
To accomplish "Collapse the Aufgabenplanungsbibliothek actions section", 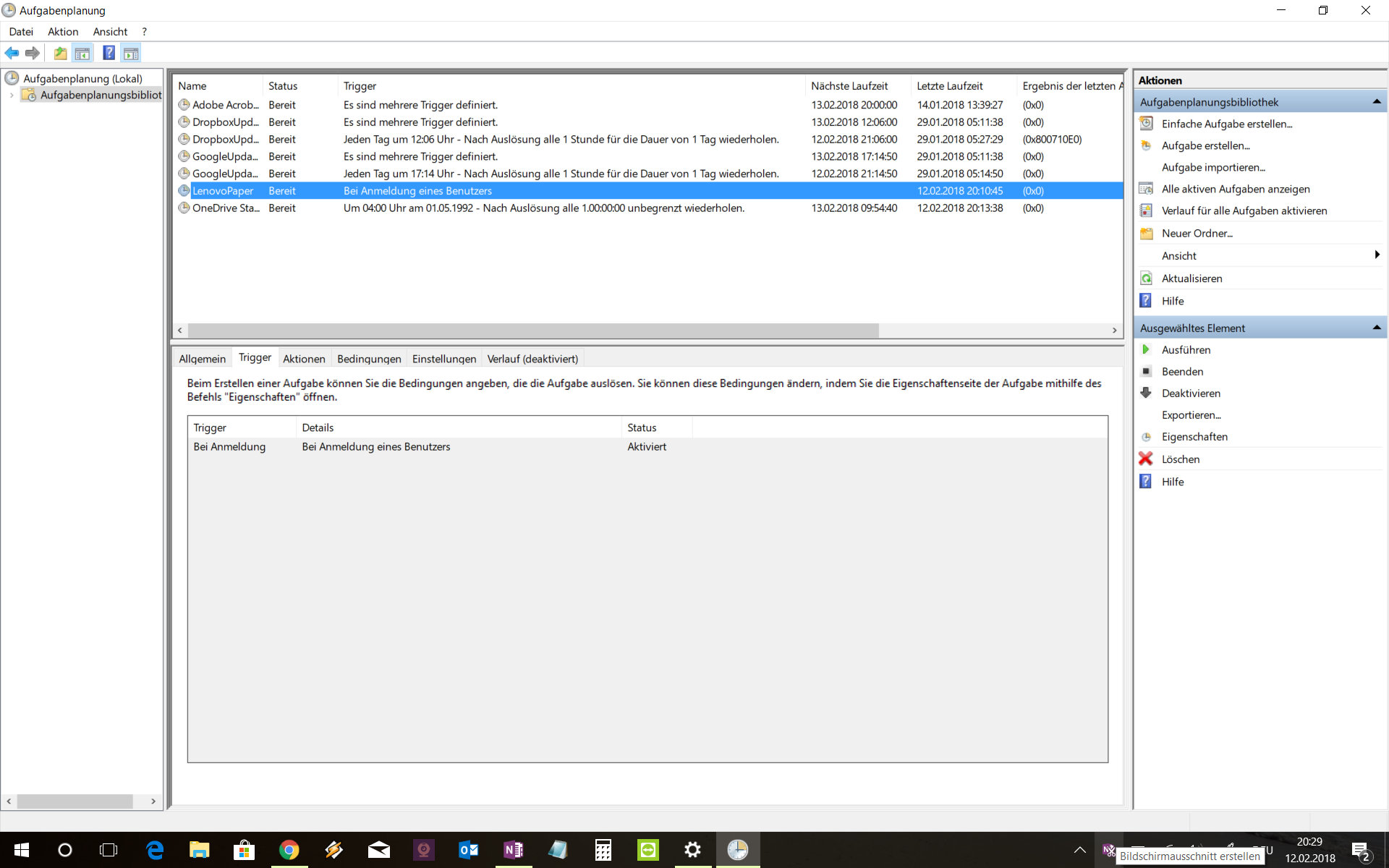I will [x=1376, y=102].
